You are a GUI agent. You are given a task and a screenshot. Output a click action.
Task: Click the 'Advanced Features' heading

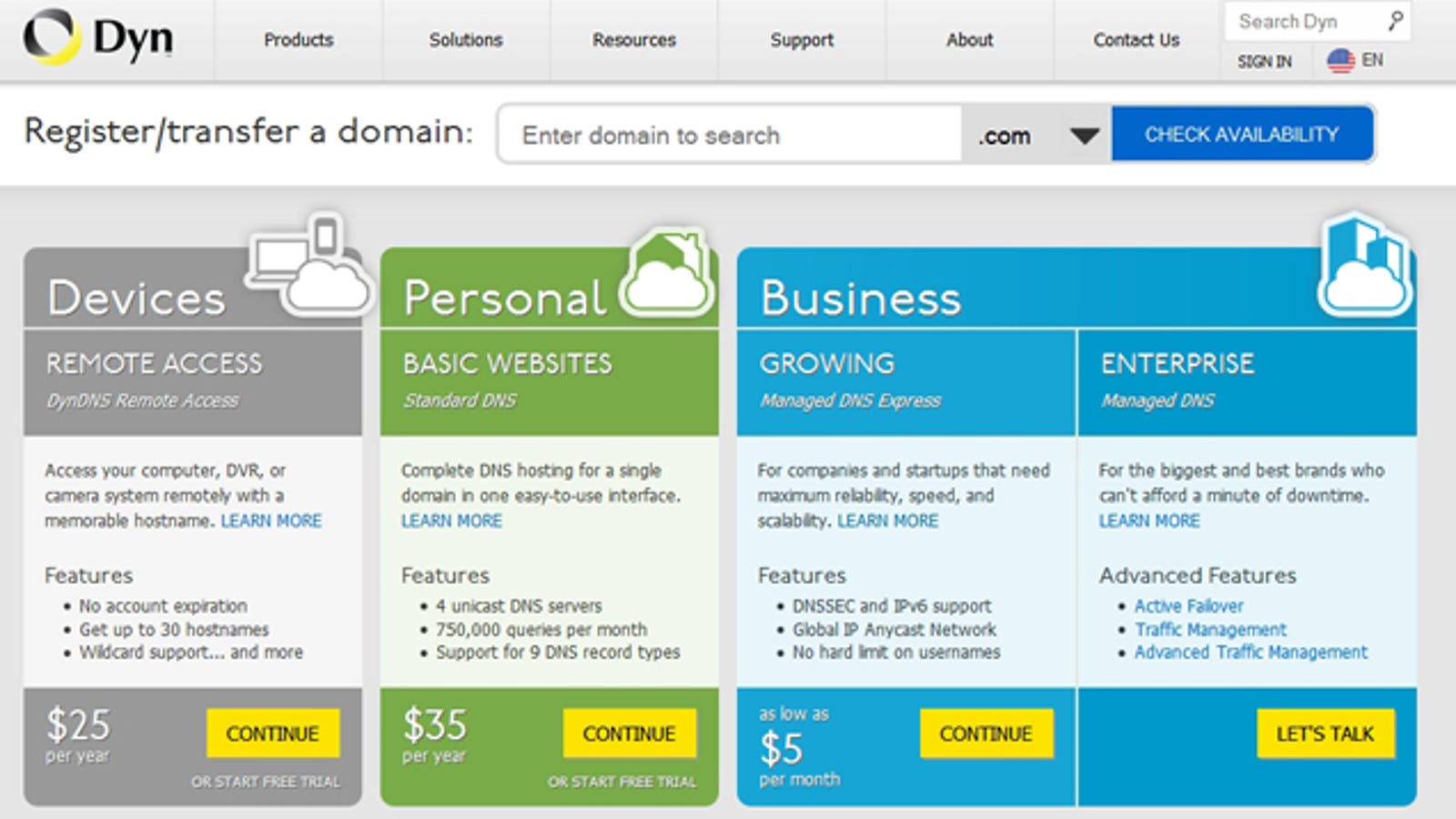click(1198, 576)
